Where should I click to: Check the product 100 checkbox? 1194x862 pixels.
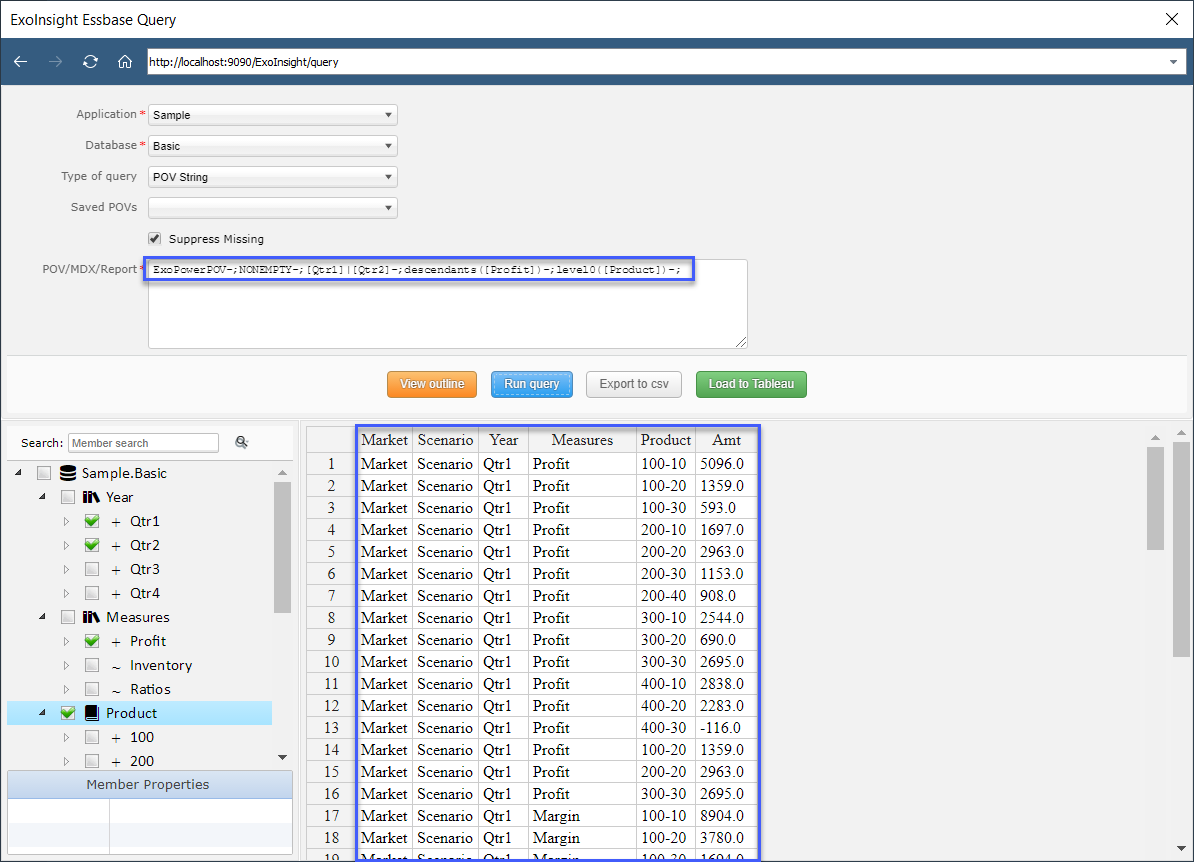pos(92,737)
